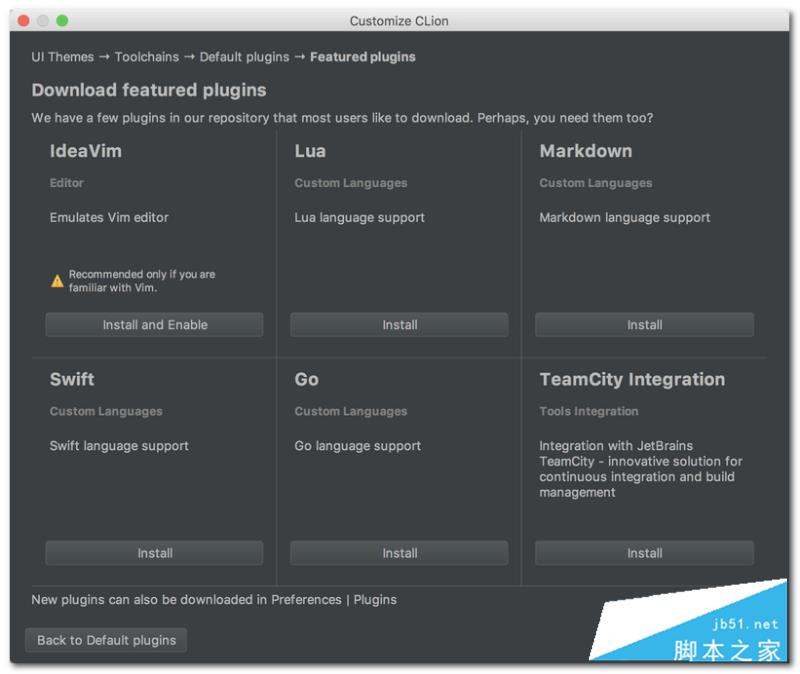This screenshot has width=800, height=674.
Task: Click the IdeaVim plugin title
Action: coord(86,151)
